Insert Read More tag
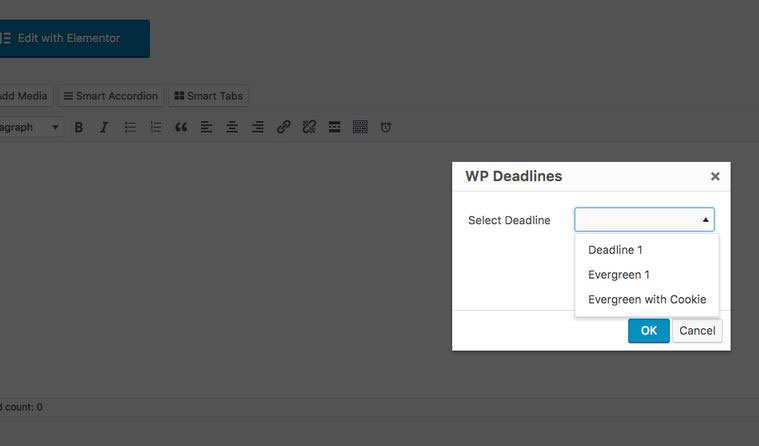 point(334,127)
